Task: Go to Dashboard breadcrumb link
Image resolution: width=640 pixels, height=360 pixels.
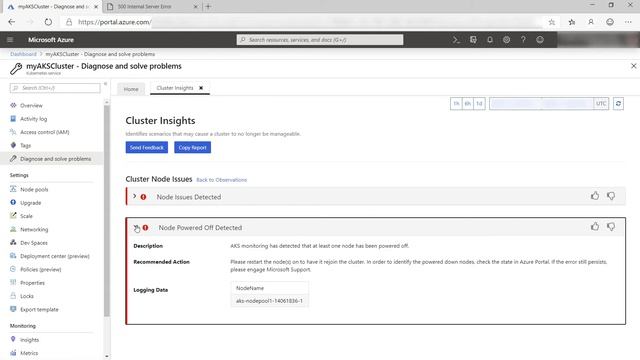Action: (x=23, y=54)
